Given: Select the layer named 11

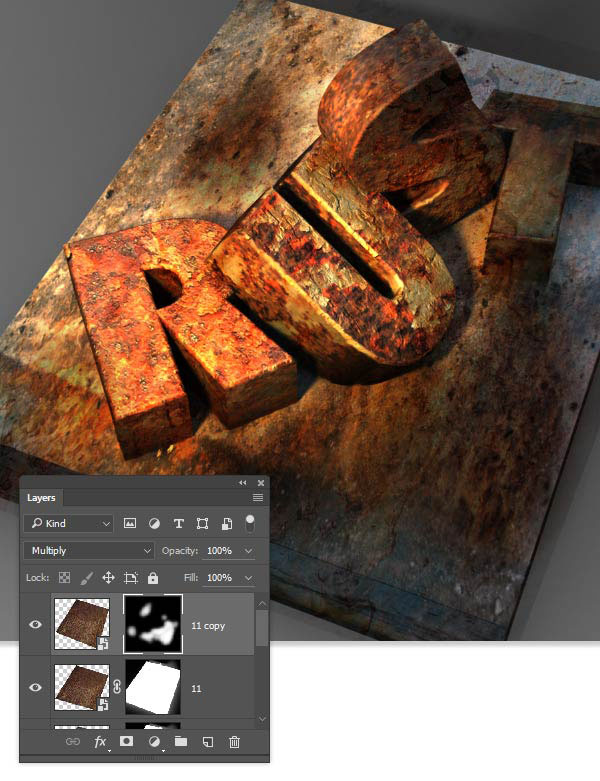Looking at the screenshot, I should [196, 689].
